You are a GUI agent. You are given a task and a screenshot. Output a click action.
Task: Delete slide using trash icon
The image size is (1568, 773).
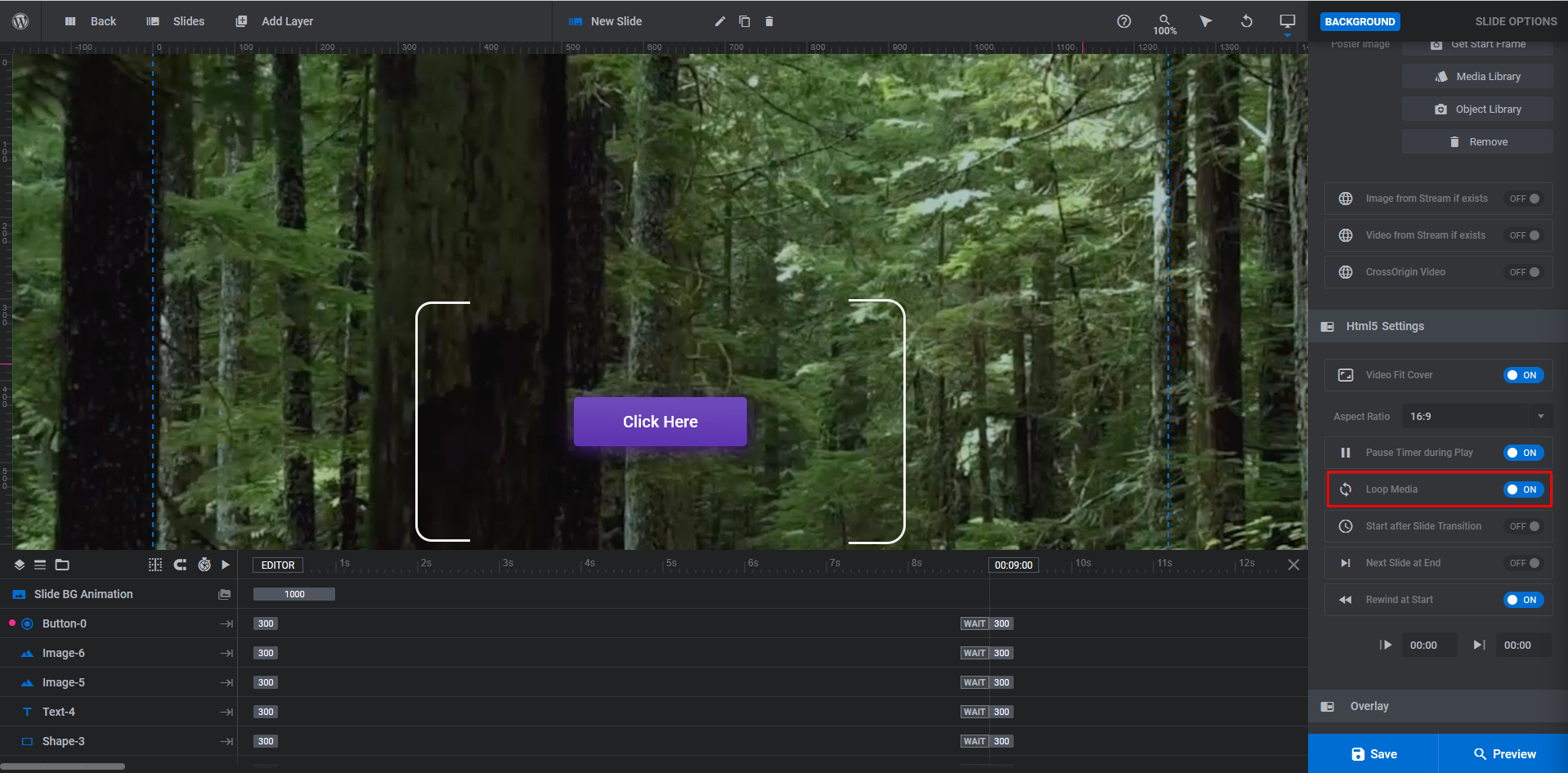(x=769, y=21)
